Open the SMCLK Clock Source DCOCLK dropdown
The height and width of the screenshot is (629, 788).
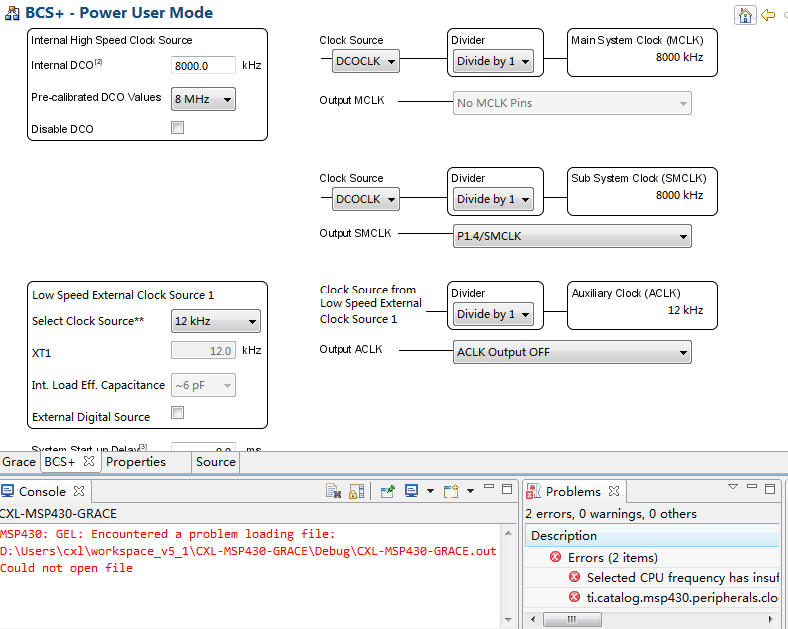point(365,199)
